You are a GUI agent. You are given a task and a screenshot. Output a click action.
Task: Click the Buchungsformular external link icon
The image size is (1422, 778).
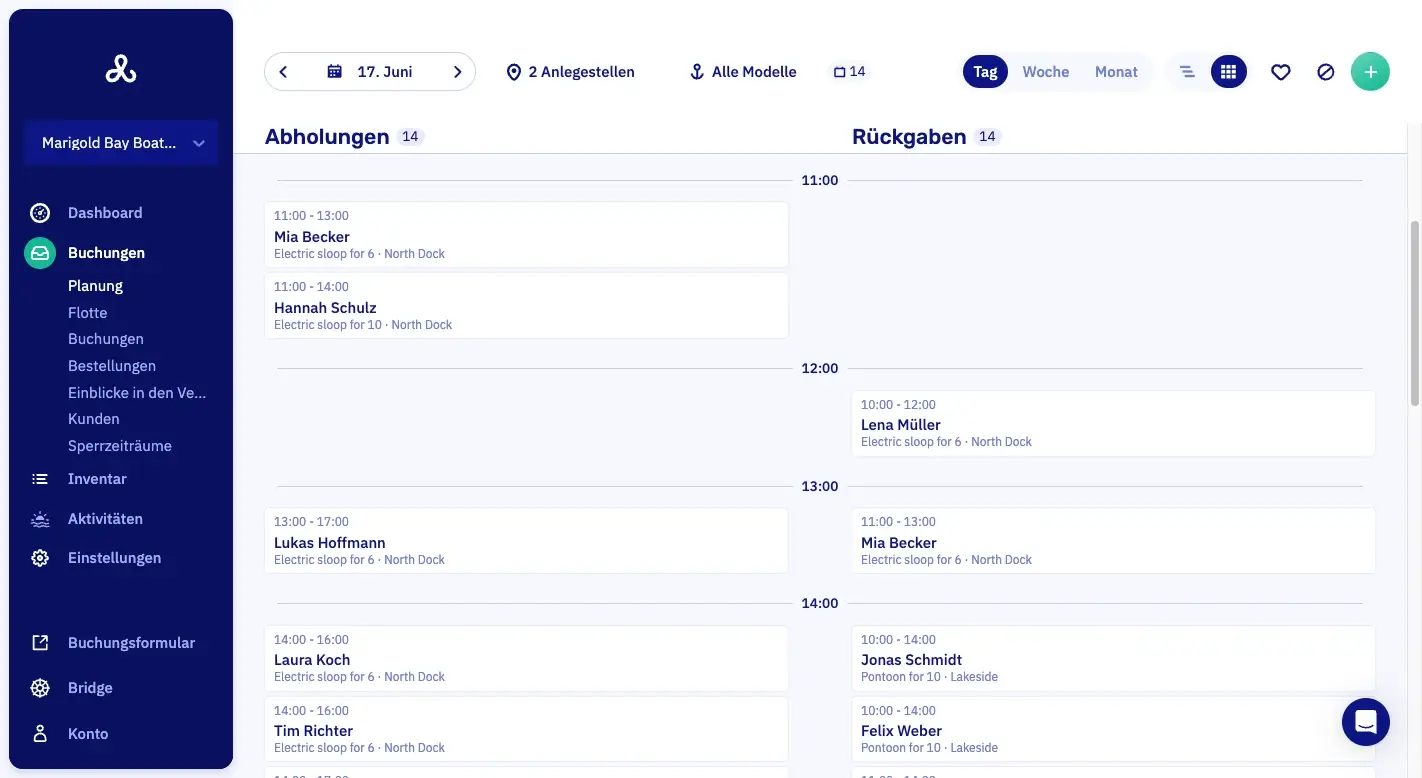[40, 643]
